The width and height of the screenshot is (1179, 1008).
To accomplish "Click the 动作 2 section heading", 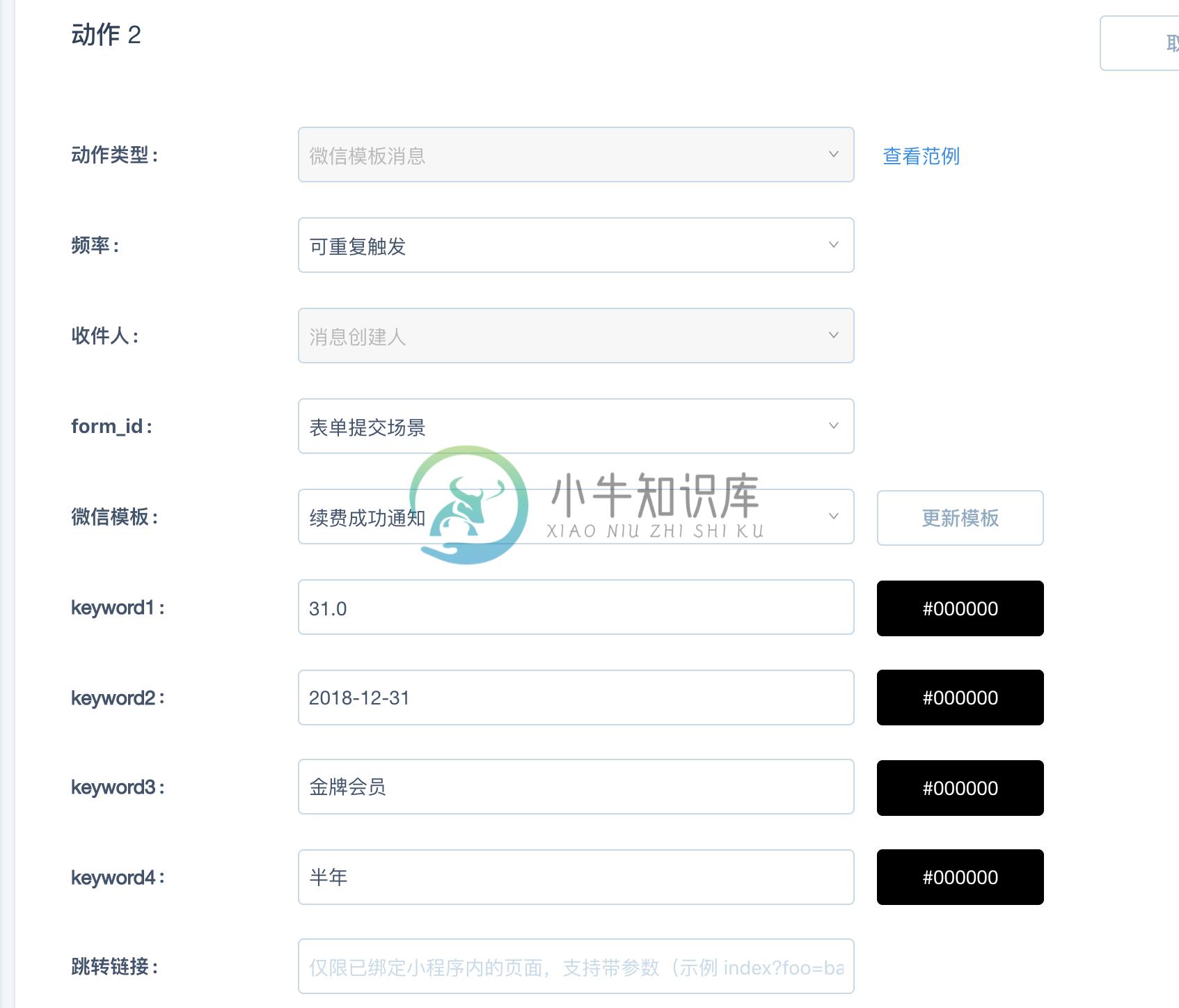I will point(106,34).
